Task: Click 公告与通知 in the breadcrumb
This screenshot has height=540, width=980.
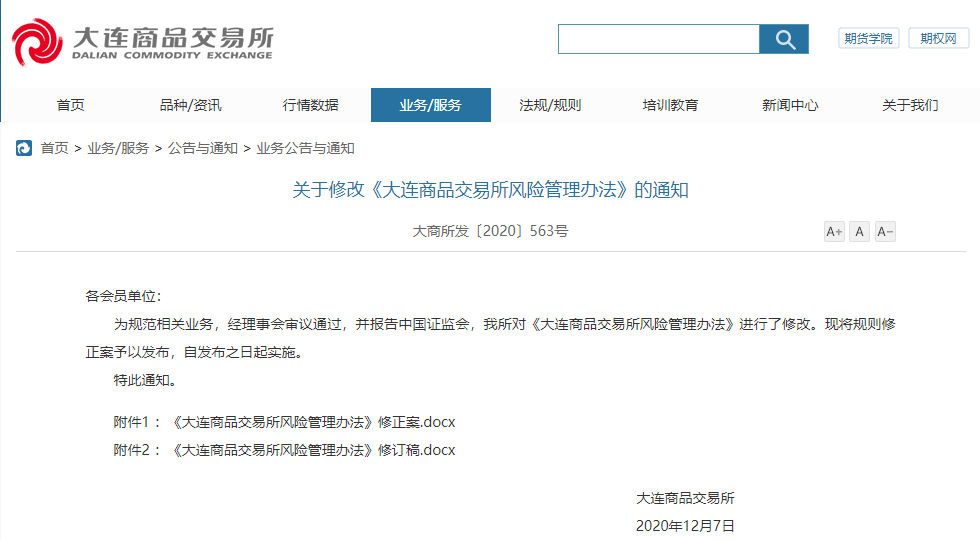Action: 202,148
